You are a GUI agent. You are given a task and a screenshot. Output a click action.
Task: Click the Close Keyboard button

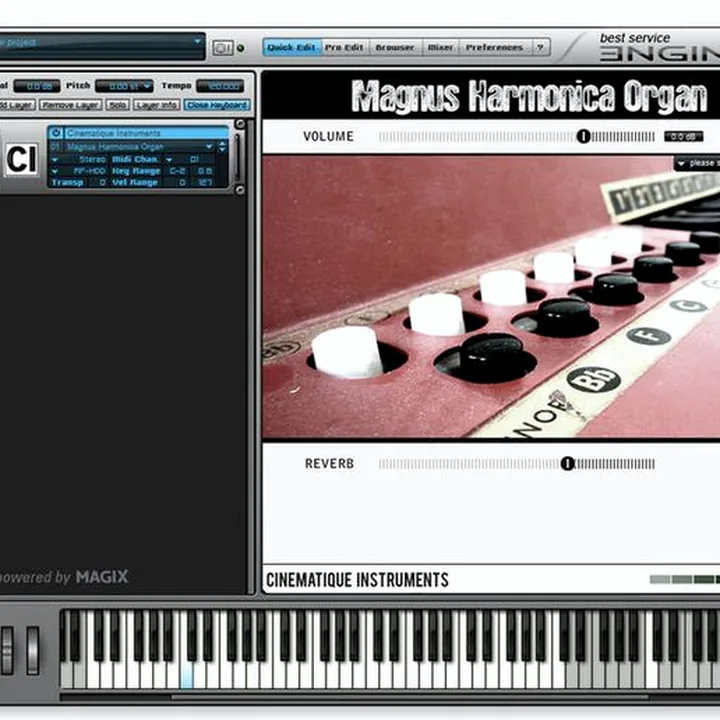click(x=217, y=105)
